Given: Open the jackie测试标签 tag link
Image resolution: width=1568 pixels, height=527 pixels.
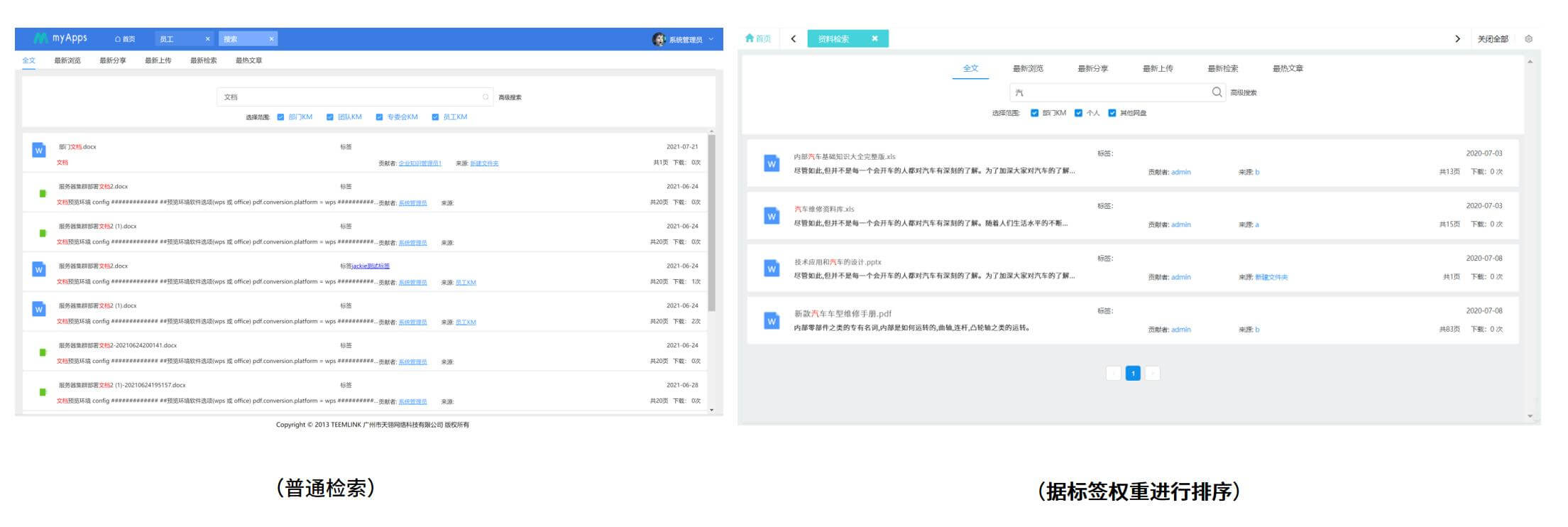Looking at the screenshot, I should 371,266.
